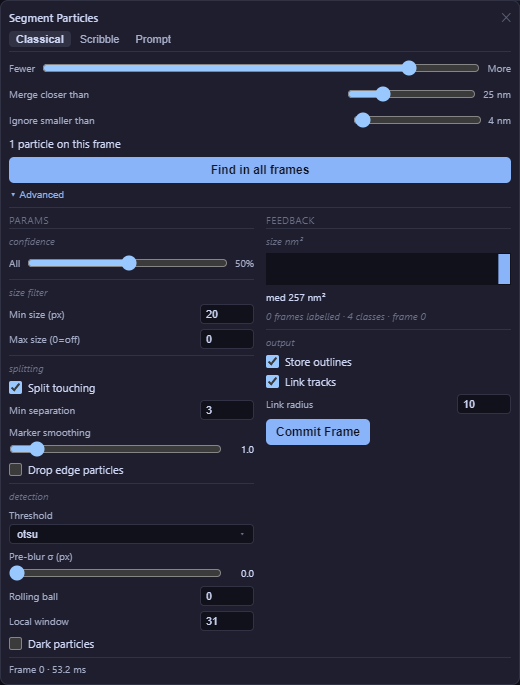The width and height of the screenshot is (520, 685).
Task: Click Find in all frames button
Action: click(260, 170)
